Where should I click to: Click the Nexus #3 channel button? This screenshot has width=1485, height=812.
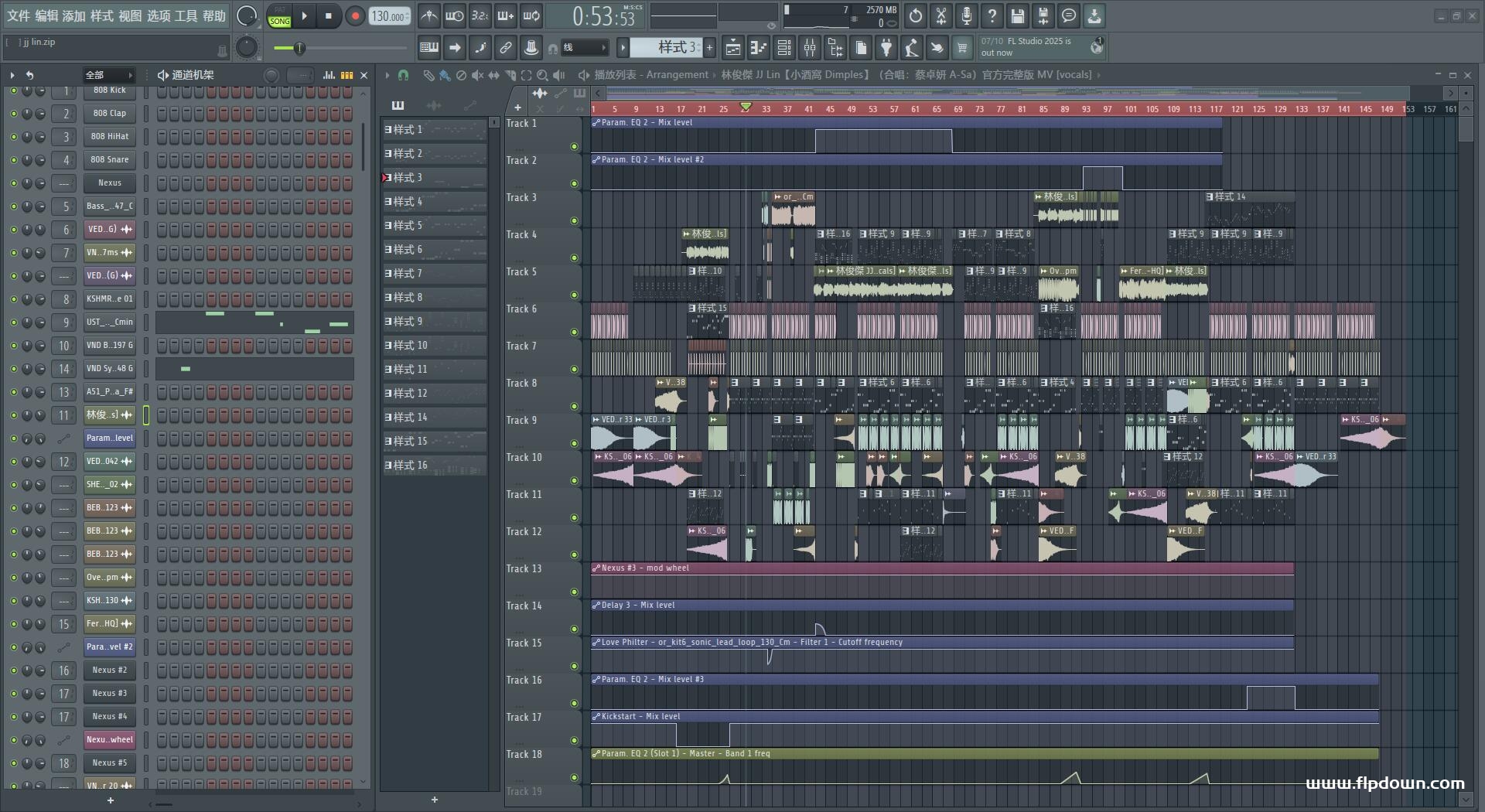coord(110,694)
